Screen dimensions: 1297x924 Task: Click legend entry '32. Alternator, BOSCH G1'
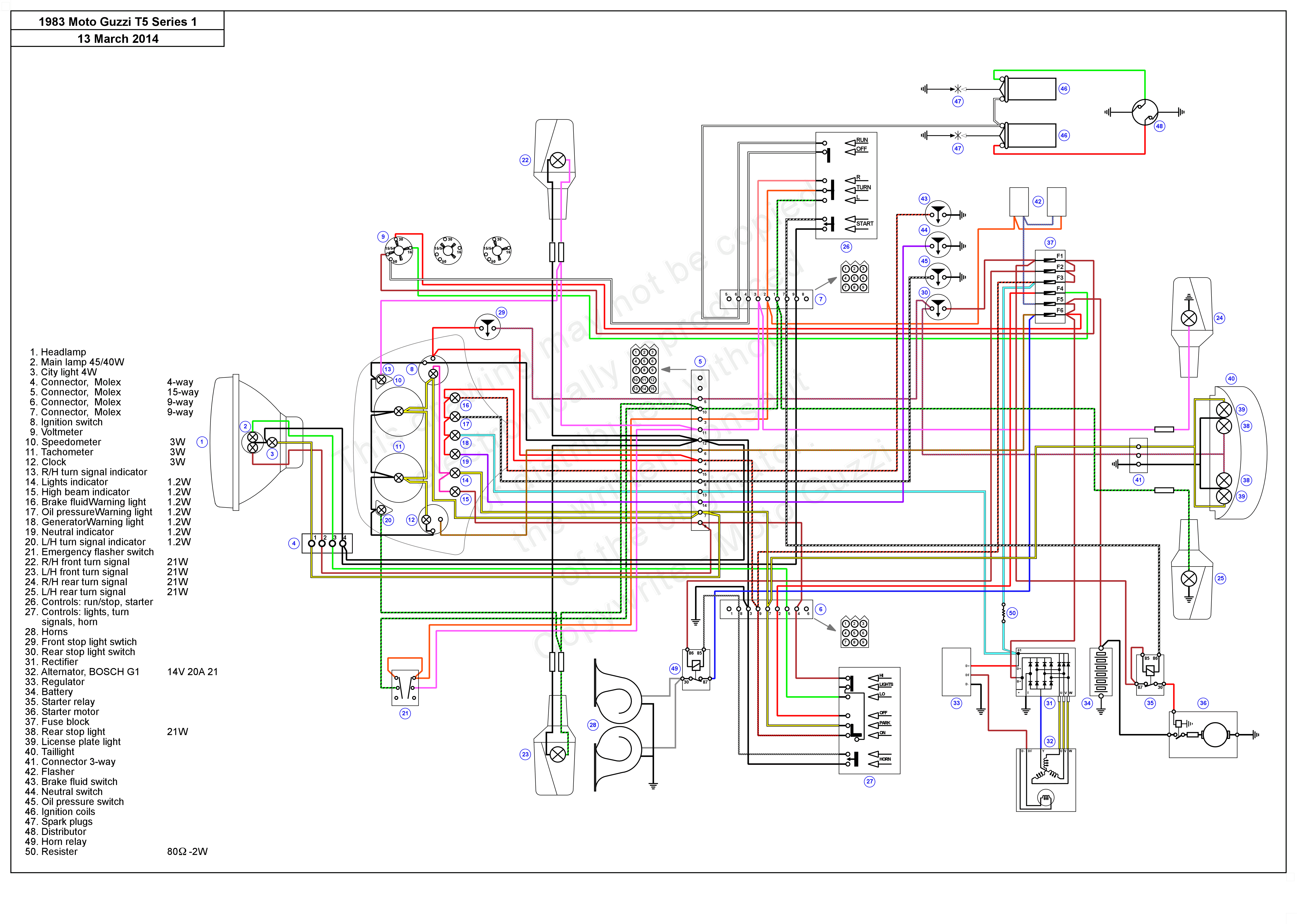point(82,672)
